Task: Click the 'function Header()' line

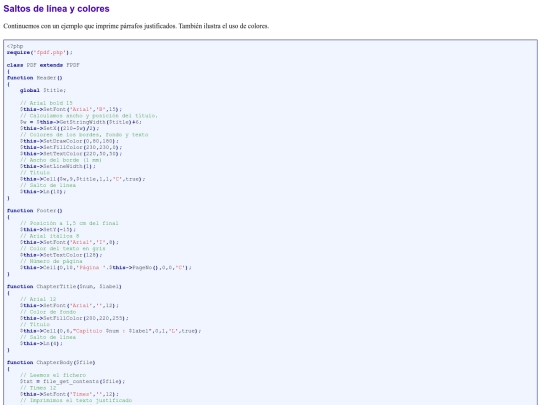Action: click(34, 78)
